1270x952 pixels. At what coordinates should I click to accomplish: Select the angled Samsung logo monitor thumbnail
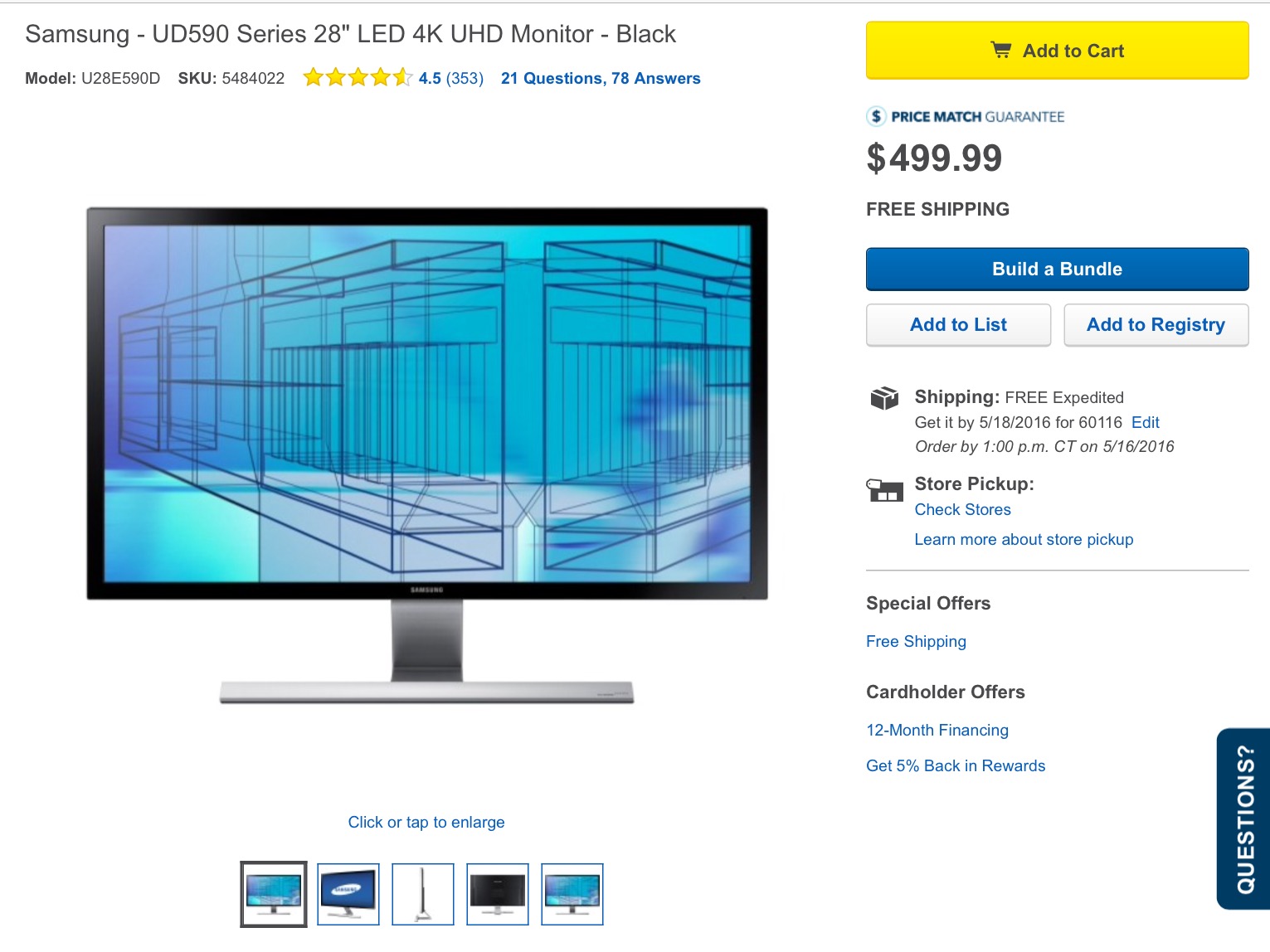(x=348, y=894)
